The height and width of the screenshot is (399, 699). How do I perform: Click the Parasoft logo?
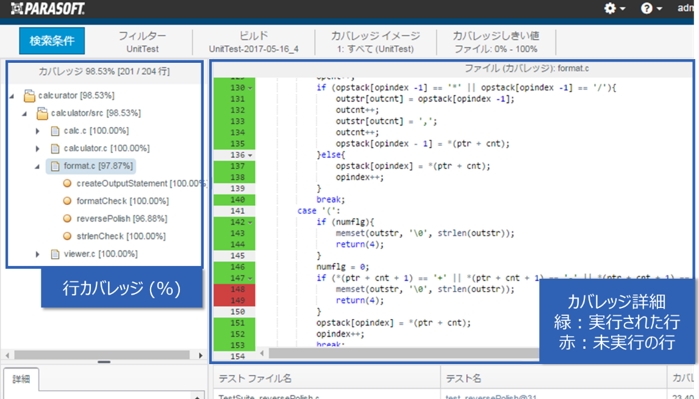coord(48,8)
